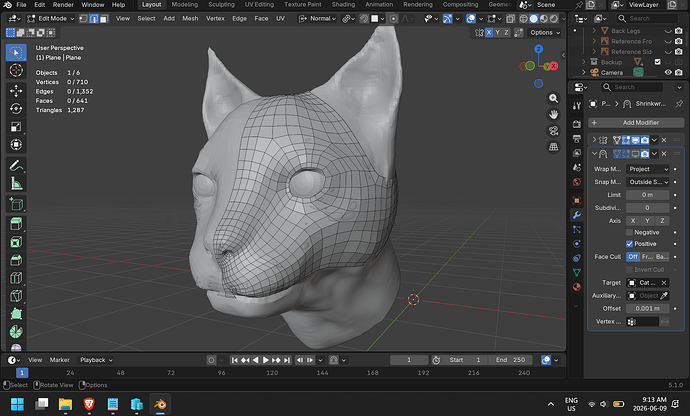Toggle camera view icon in viewport
The image size is (690, 416).
(554, 131)
